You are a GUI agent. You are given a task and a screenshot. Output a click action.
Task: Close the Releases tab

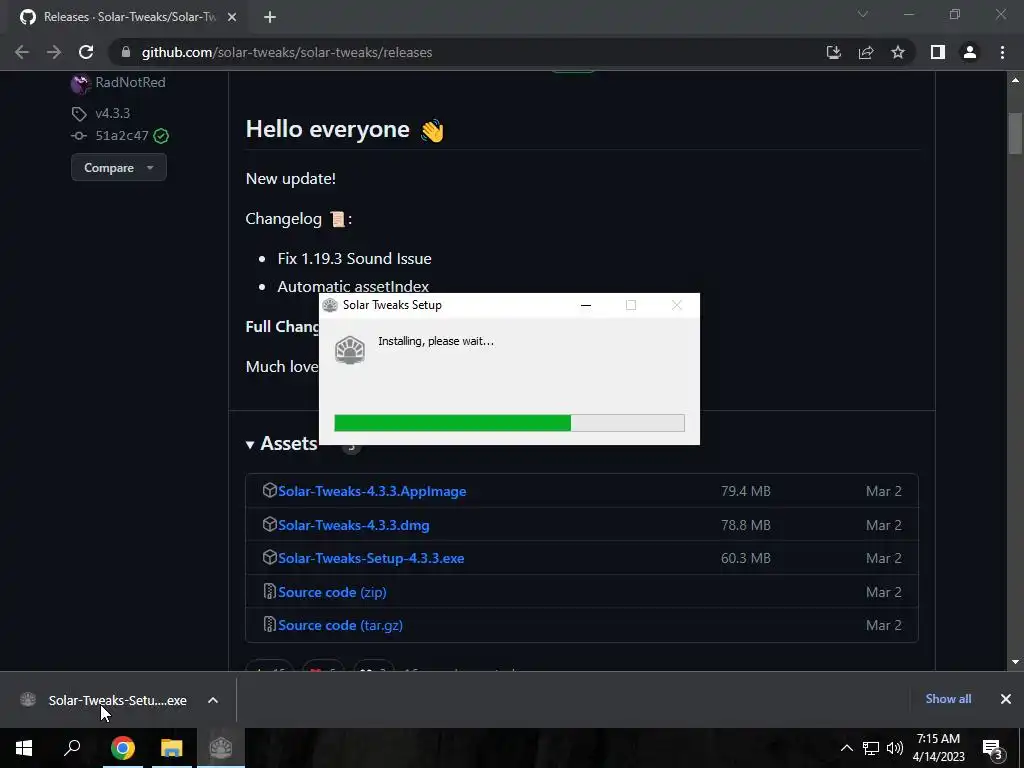point(232,17)
